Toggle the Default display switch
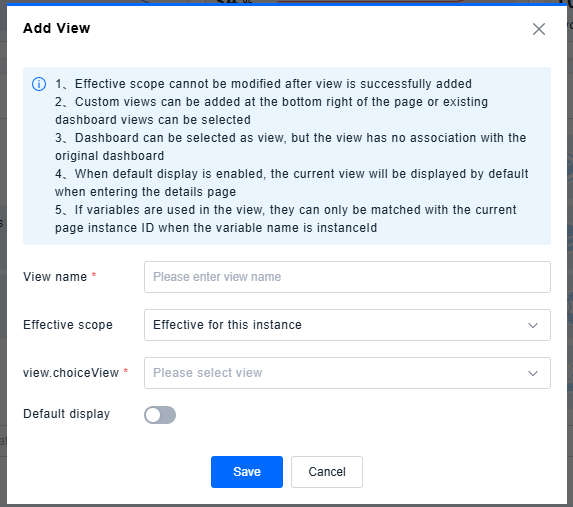The image size is (573, 507). coord(160,415)
